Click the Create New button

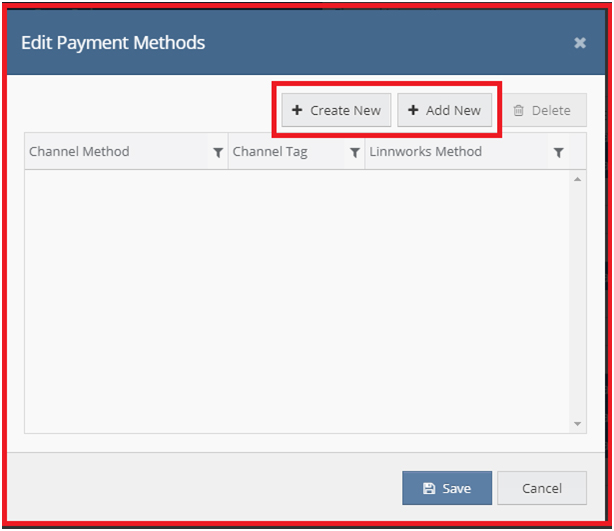click(x=336, y=110)
